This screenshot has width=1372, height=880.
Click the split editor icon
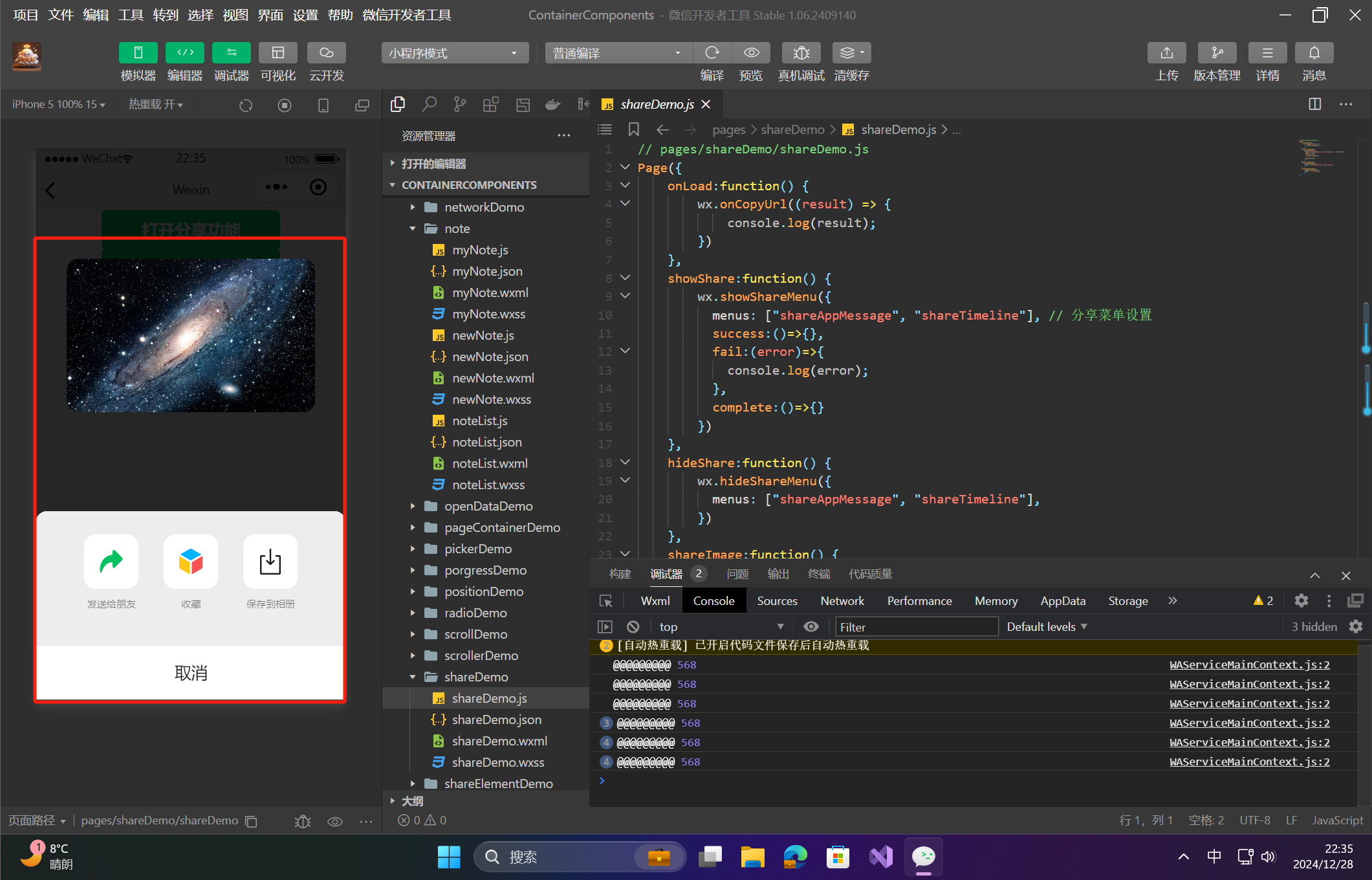[x=1314, y=104]
